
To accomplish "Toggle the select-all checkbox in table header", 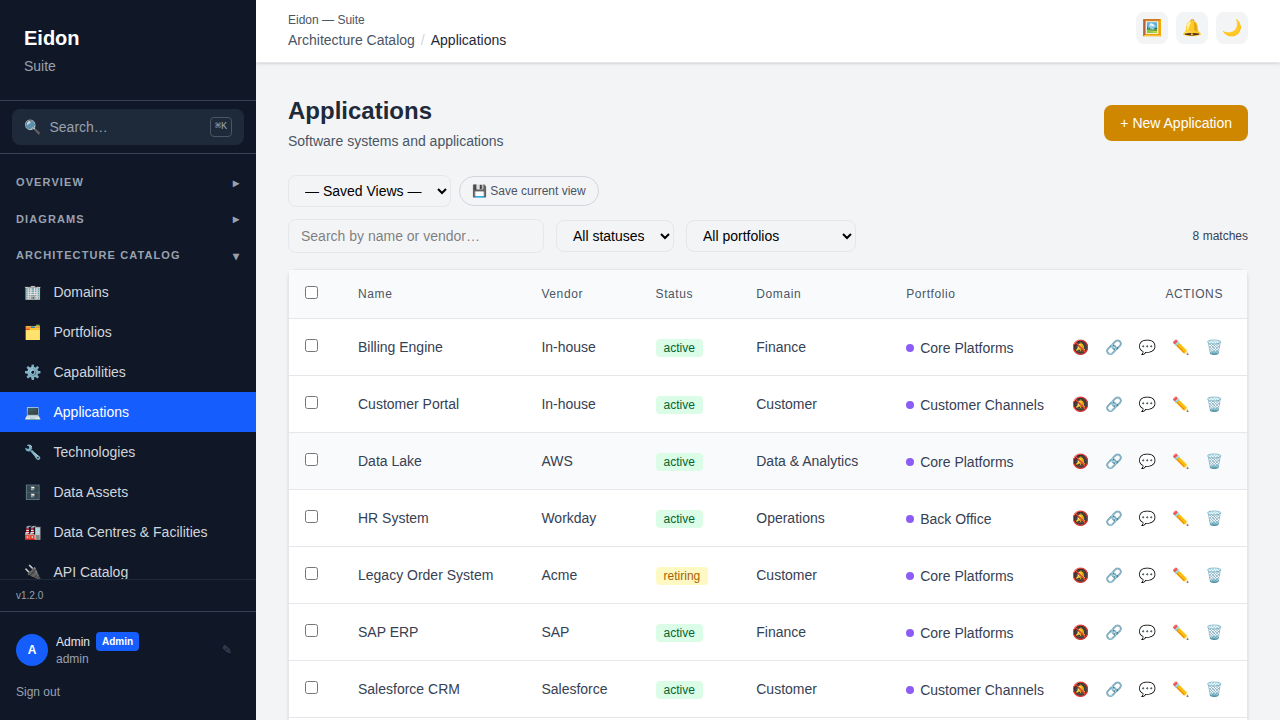I will click(x=311, y=293).
